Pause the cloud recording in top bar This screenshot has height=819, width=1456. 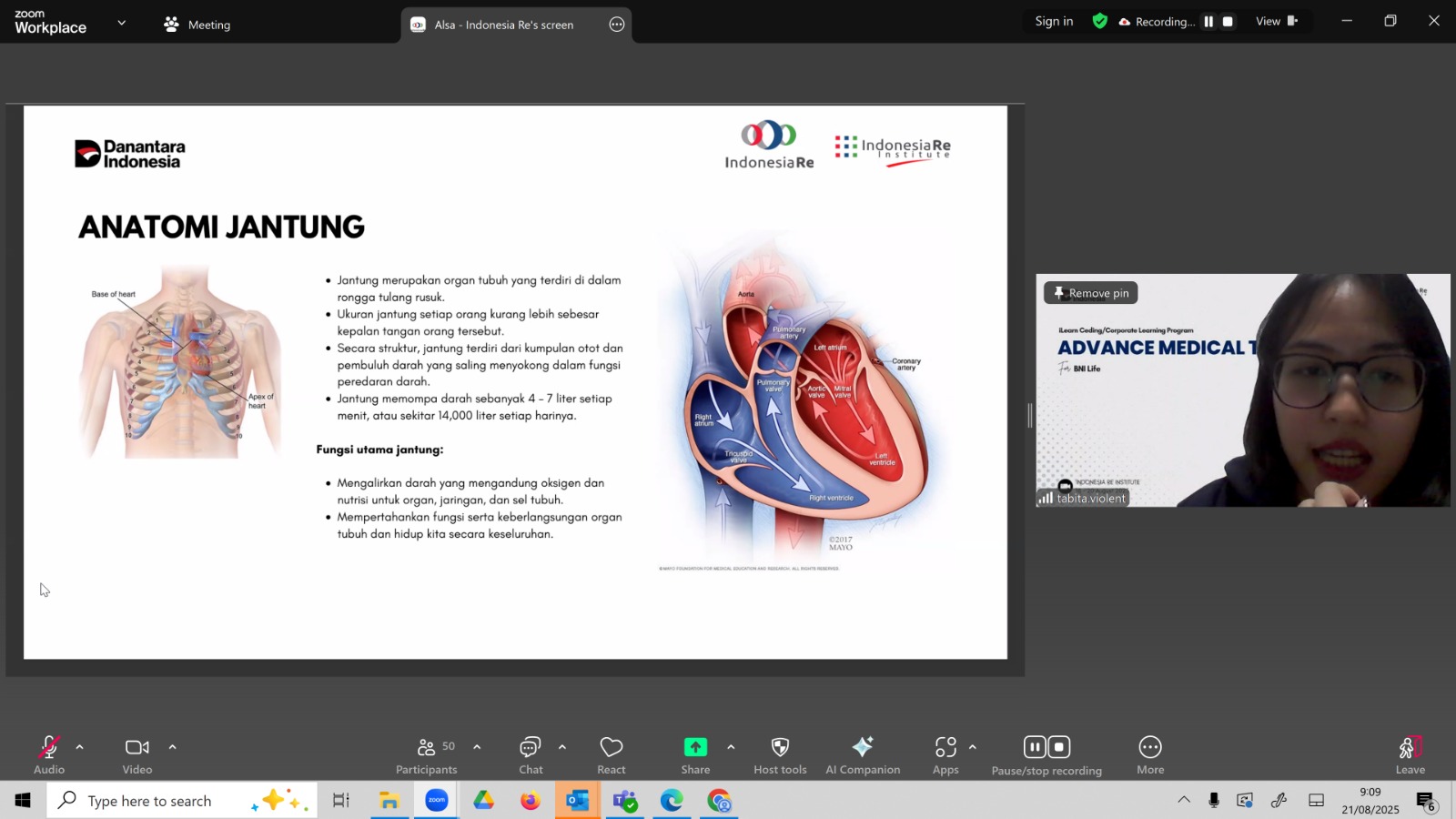click(1208, 22)
